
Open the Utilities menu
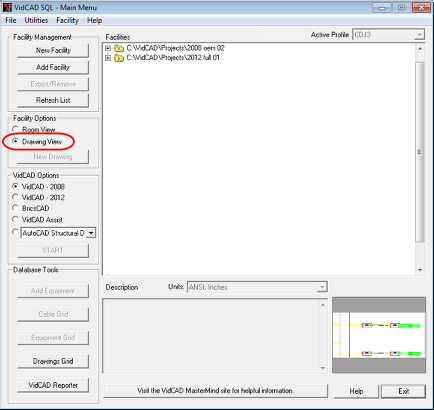[36, 20]
